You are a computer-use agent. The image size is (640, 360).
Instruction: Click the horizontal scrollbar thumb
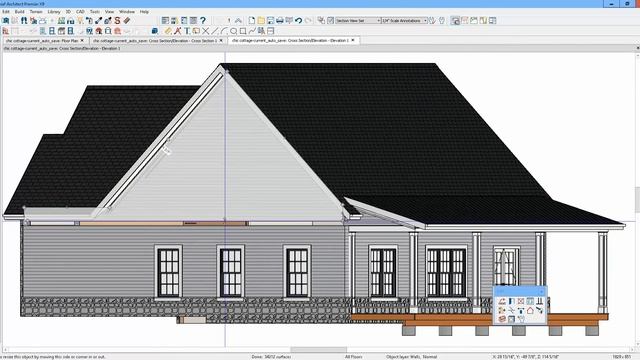[318, 350]
